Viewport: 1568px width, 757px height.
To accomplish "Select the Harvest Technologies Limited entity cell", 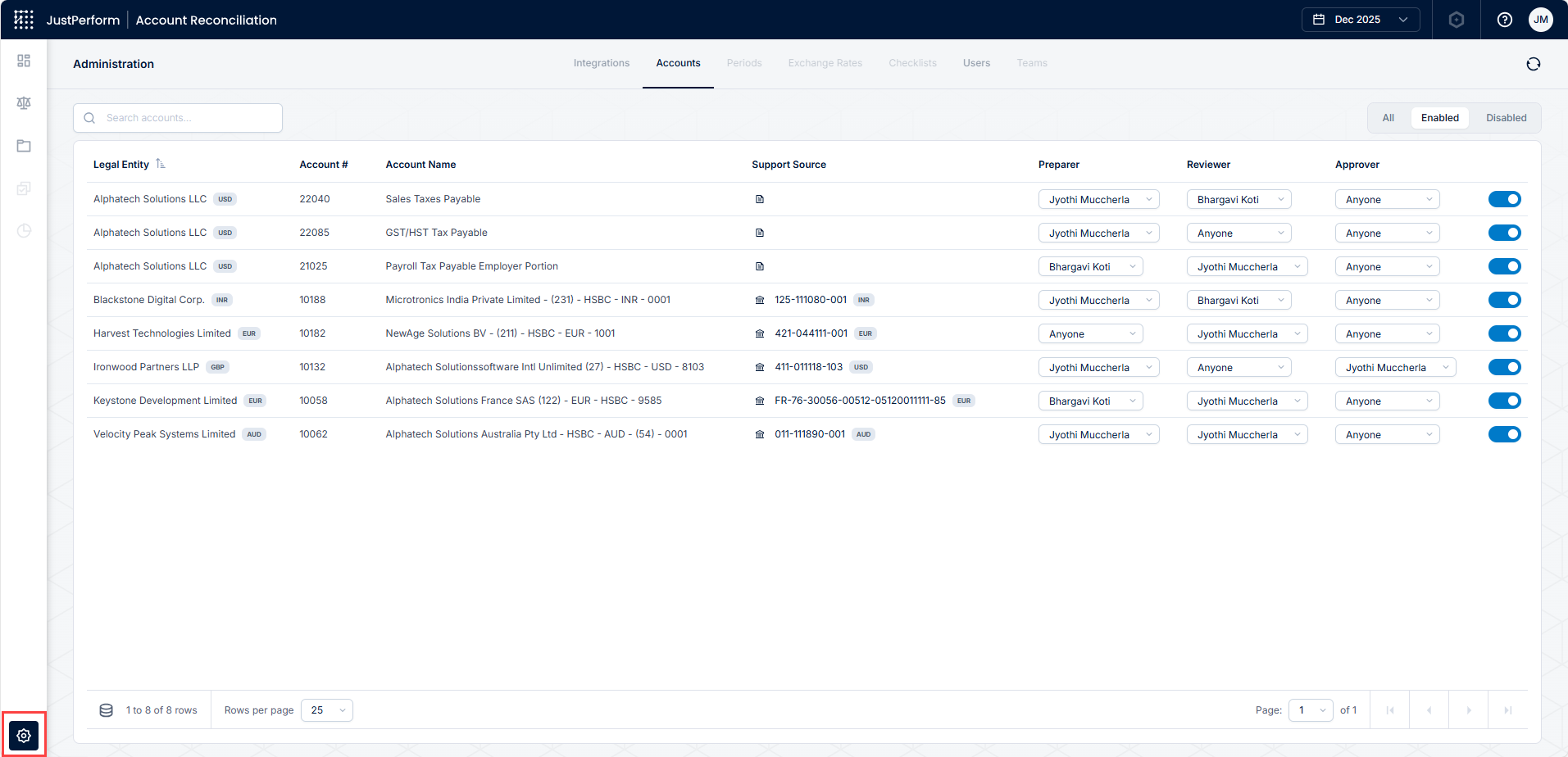I will (162, 333).
